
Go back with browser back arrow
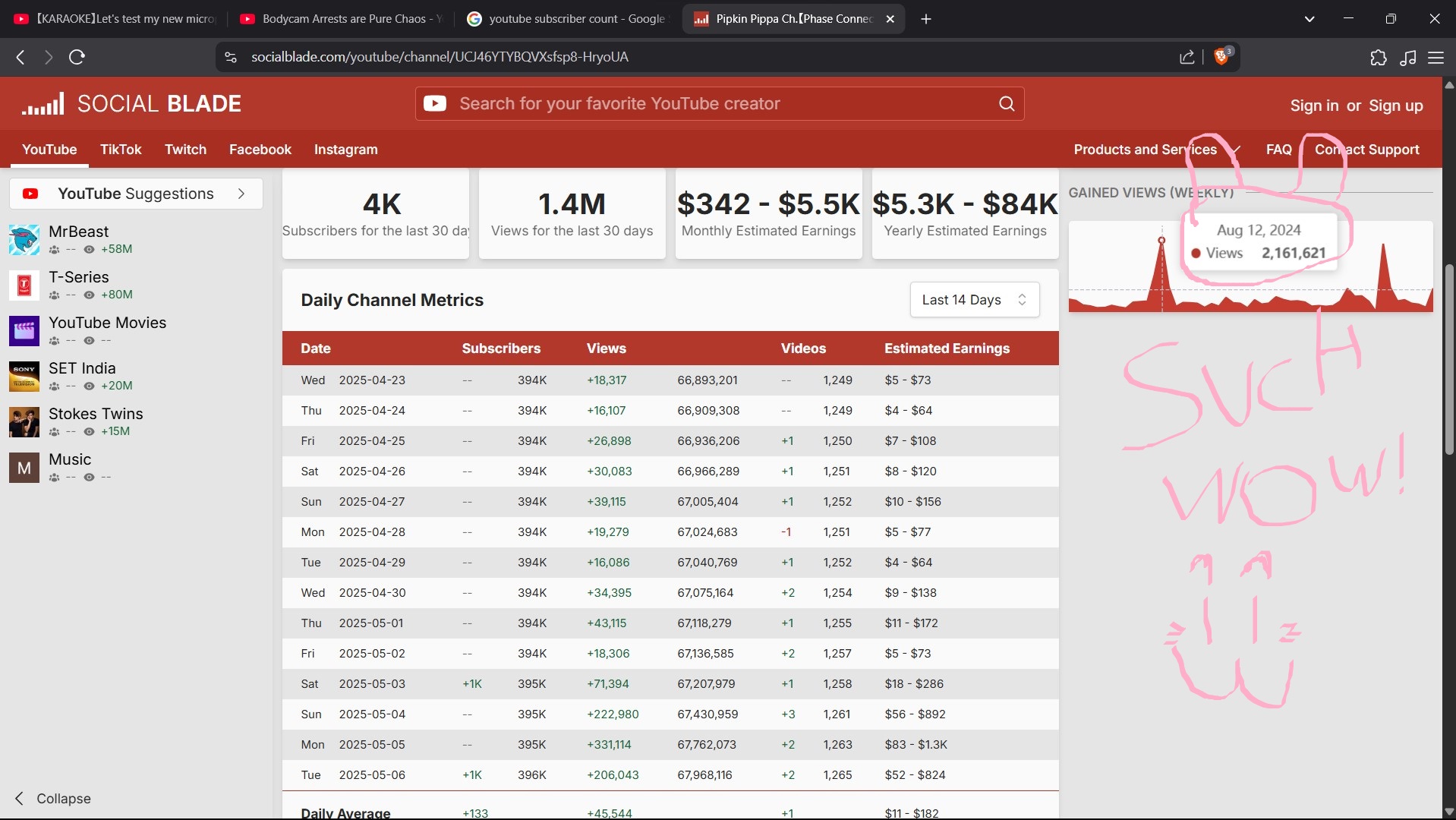click(20, 57)
